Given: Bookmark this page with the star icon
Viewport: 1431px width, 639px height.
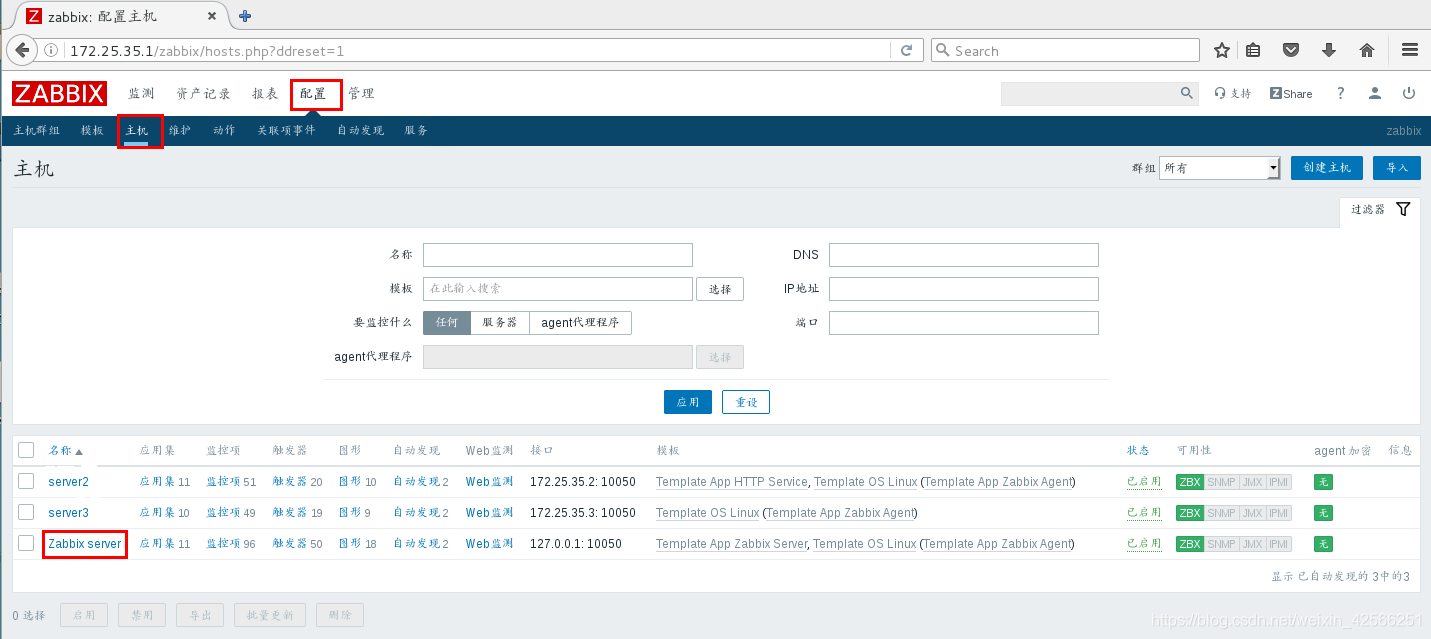Looking at the screenshot, I should pyautogui.click(x=1221, y=50).
